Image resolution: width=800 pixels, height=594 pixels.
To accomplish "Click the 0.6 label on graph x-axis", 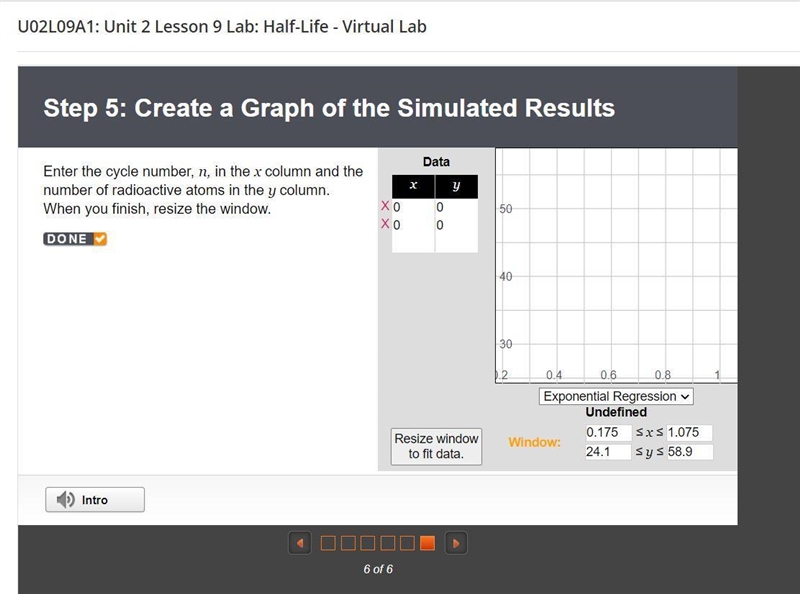I will (x=608, y=375).
